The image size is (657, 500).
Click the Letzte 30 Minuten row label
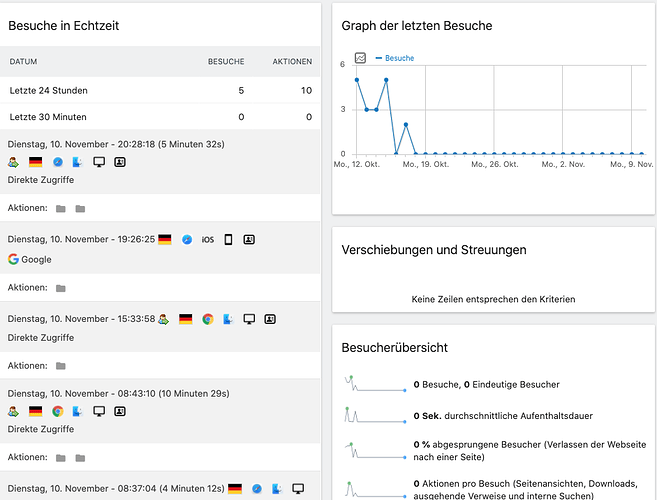[48, 117]
